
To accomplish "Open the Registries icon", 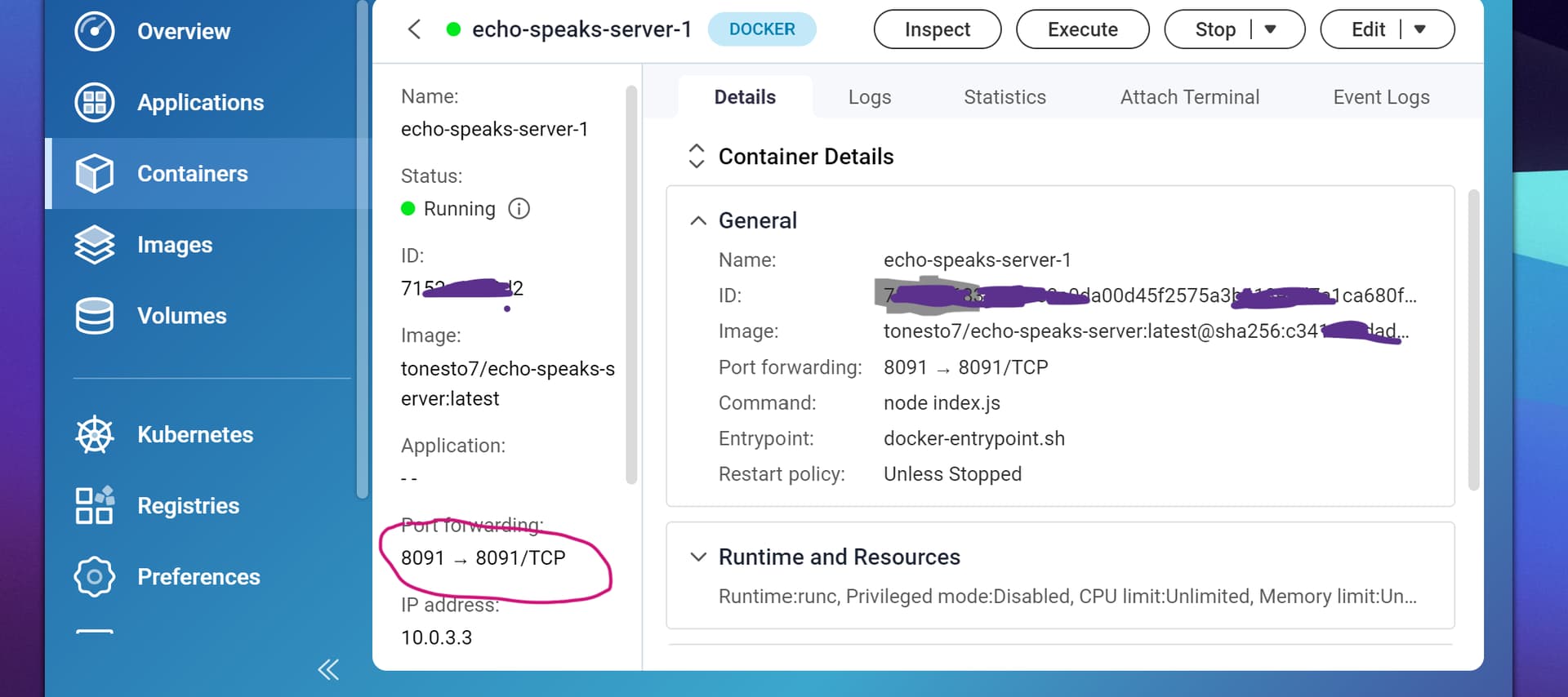I will click(x=95, y=506).
